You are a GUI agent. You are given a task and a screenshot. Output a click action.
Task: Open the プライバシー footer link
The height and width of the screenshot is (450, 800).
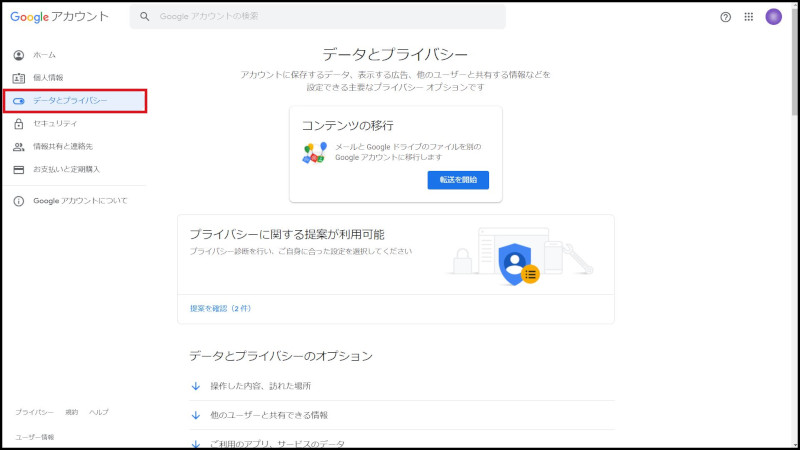(x=34, y=412)
